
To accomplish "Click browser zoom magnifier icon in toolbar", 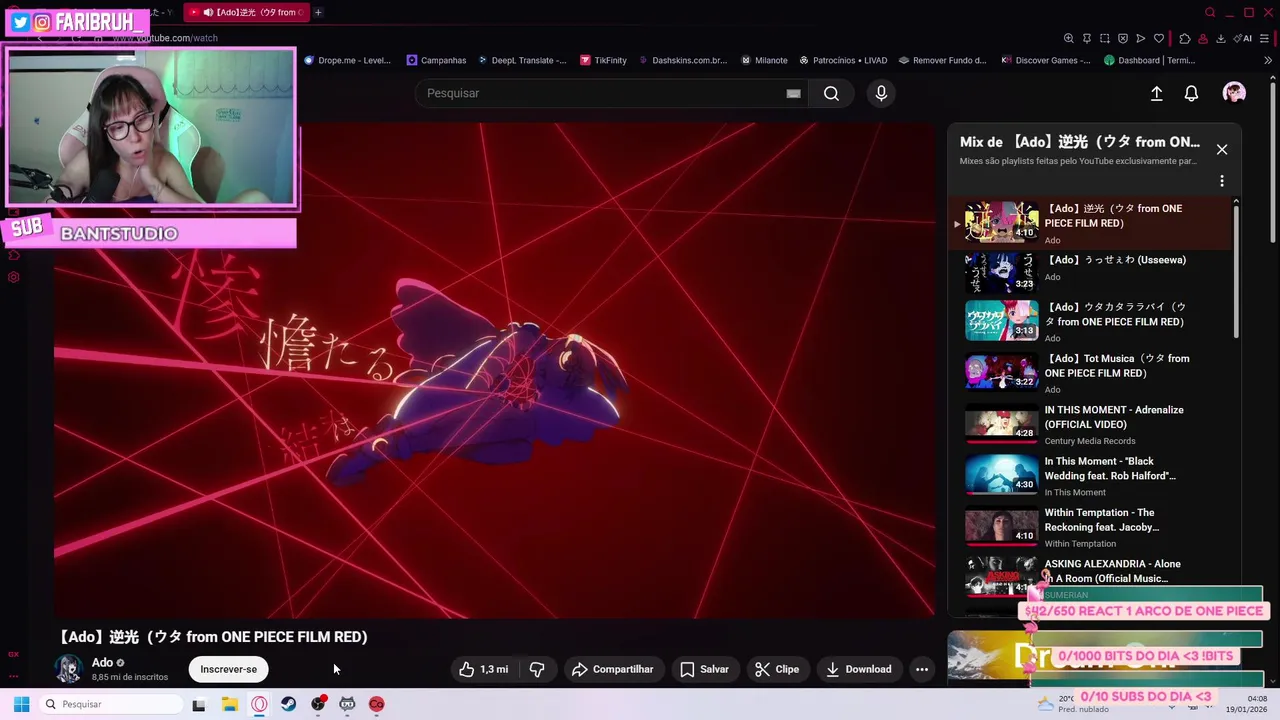I will click(x=1068, y=38).
